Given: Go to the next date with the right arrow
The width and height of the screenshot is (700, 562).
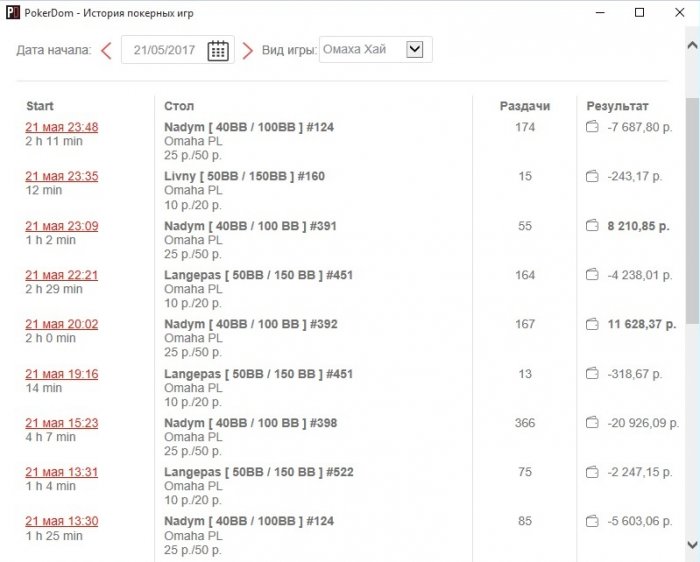Looking at the screenshot, I should click(248, 50).
